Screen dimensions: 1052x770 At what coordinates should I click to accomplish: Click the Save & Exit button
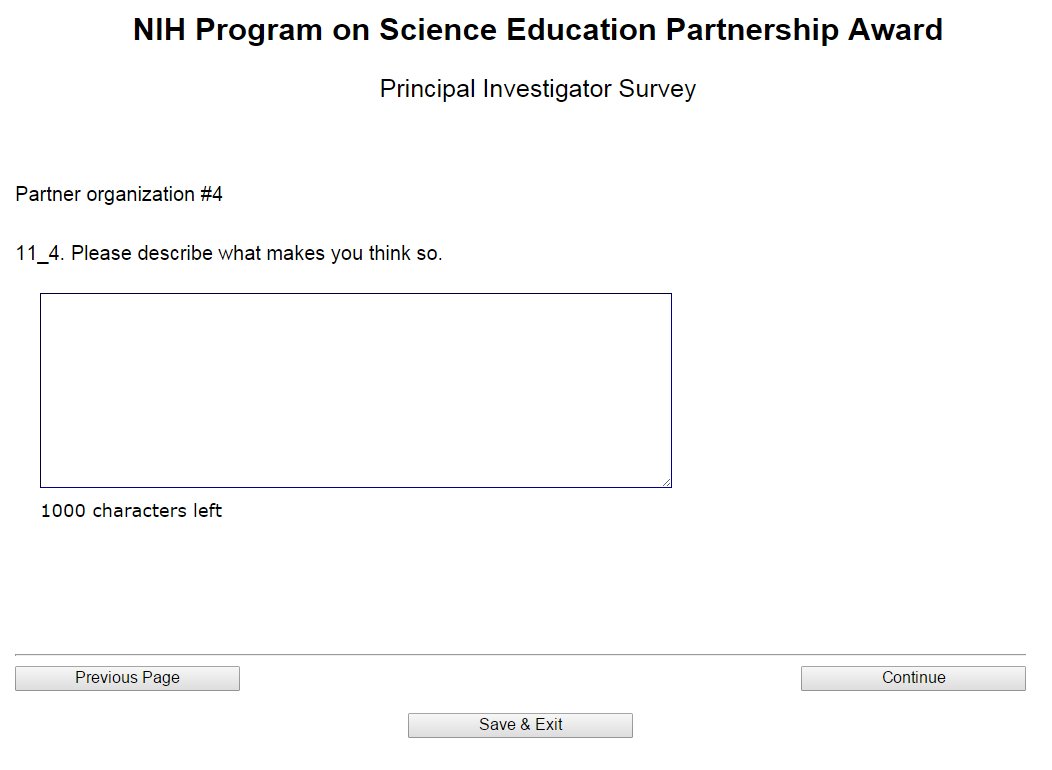click(520, 725)
